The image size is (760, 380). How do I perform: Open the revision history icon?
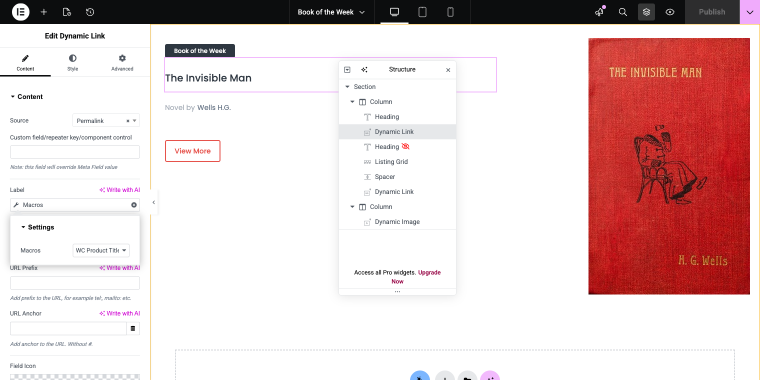90,12
